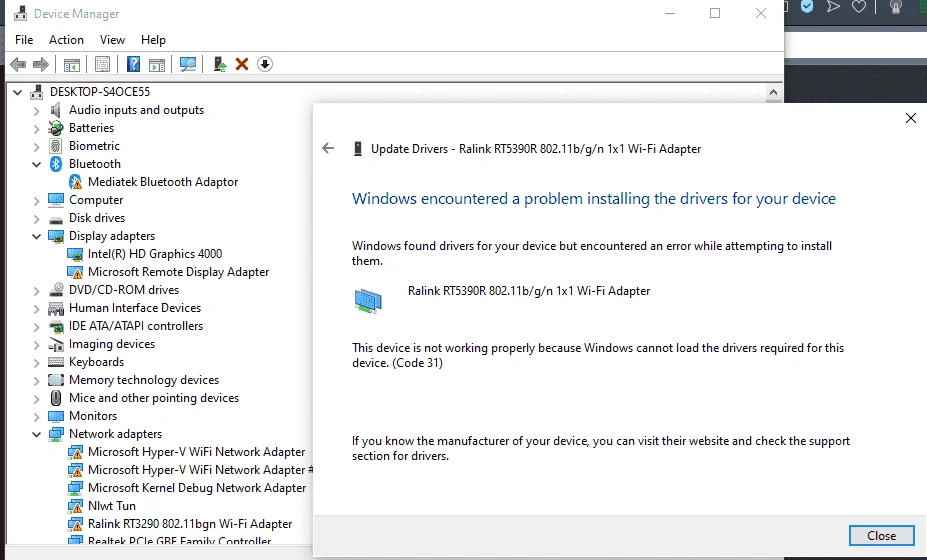Click the Update device driver toolbar icon
The width and height of the screenshot is (927, 560).
(220, 64)
